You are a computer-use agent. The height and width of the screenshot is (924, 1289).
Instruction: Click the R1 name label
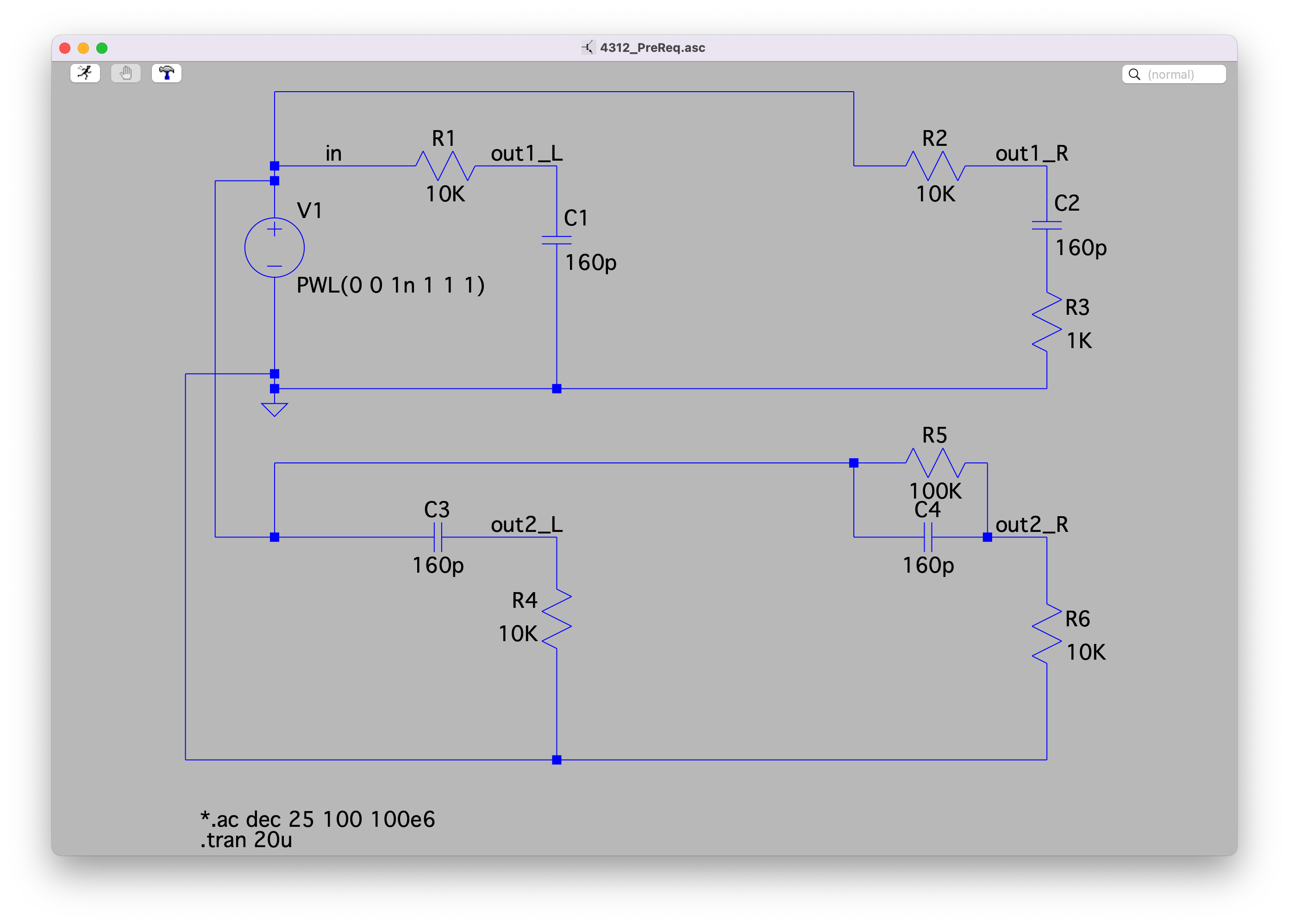coord(443,138)
